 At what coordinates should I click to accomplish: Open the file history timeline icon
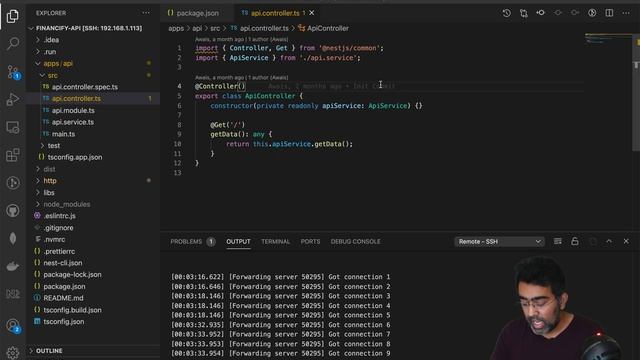click(x=507, y=13)
